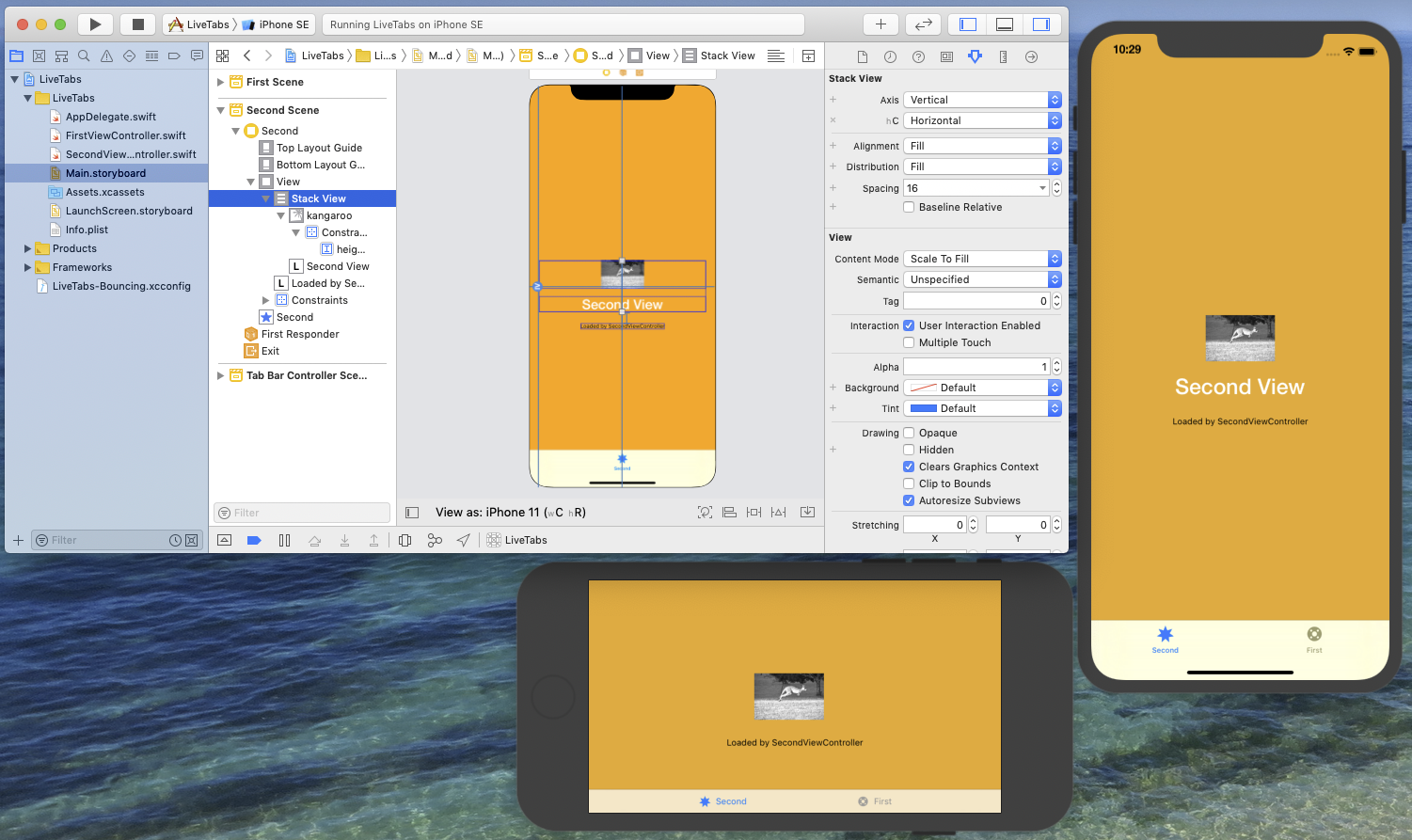Open Resolve Auto Layout Issues button

778,512
